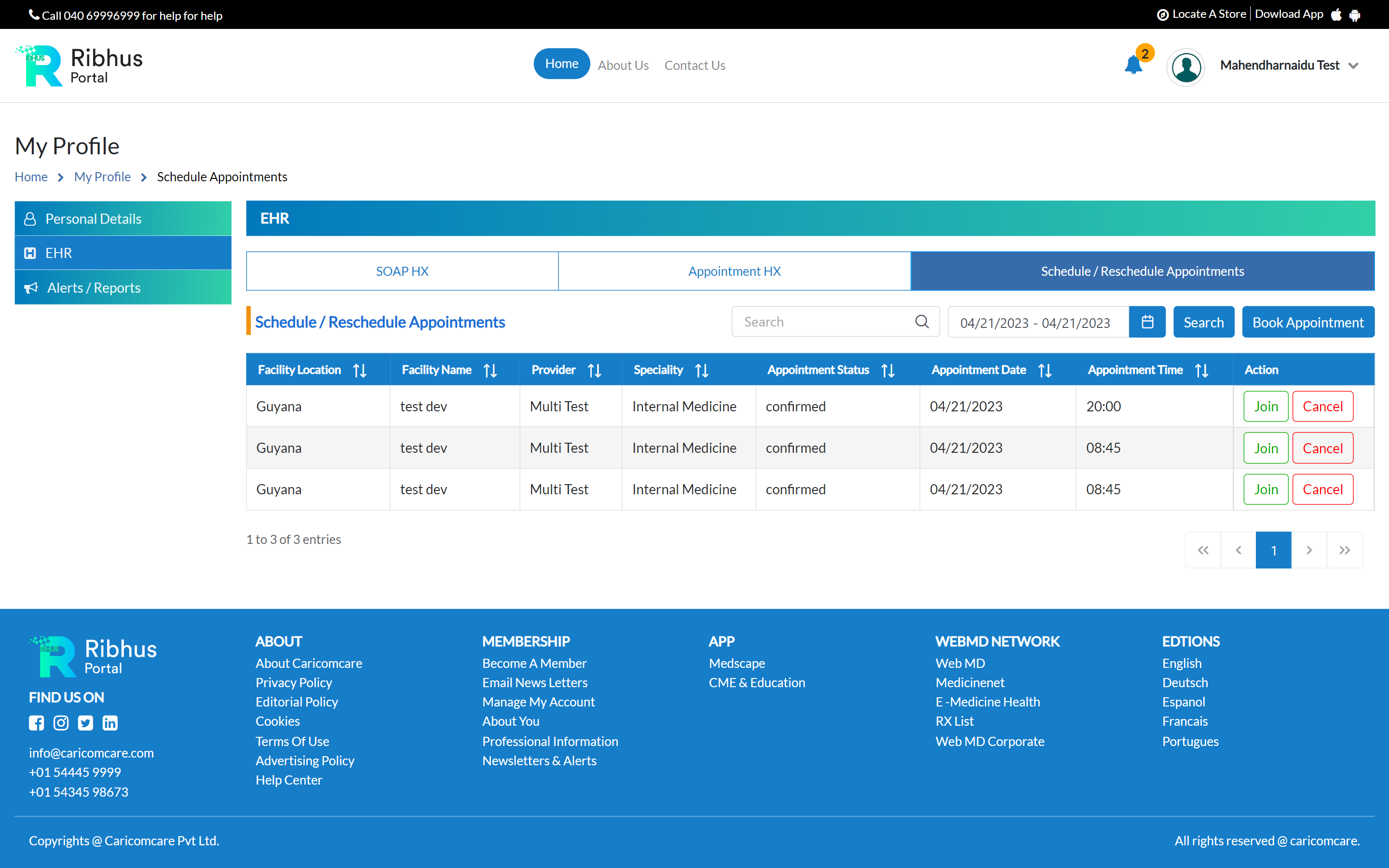The width and height of the screenshot is (1389, 868).
Task: Open LinkedIn icon in footer
Action: (110, 723)
